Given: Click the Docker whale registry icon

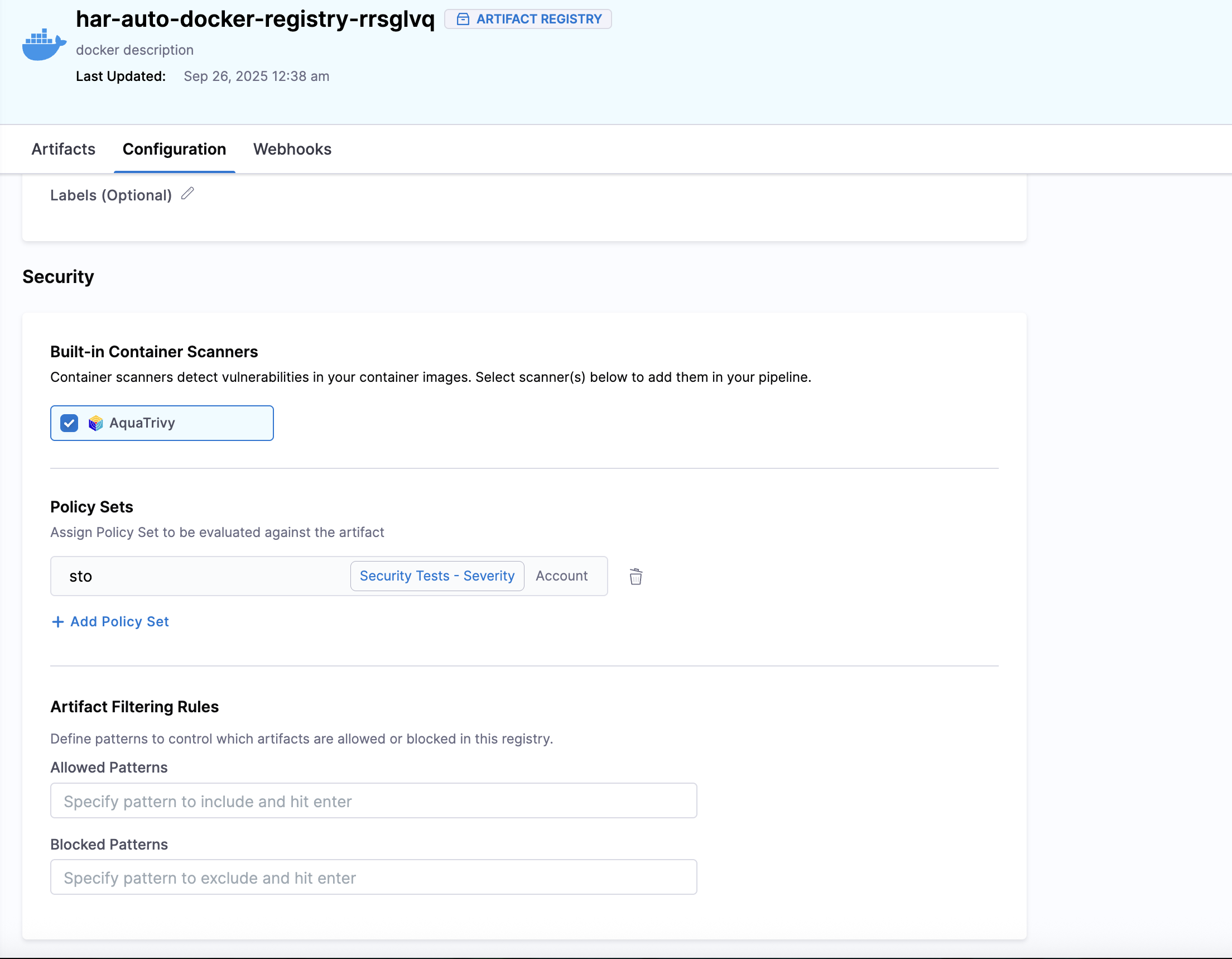Looking at the screenshot, I should pyautogui.click(x=44, y=45).
